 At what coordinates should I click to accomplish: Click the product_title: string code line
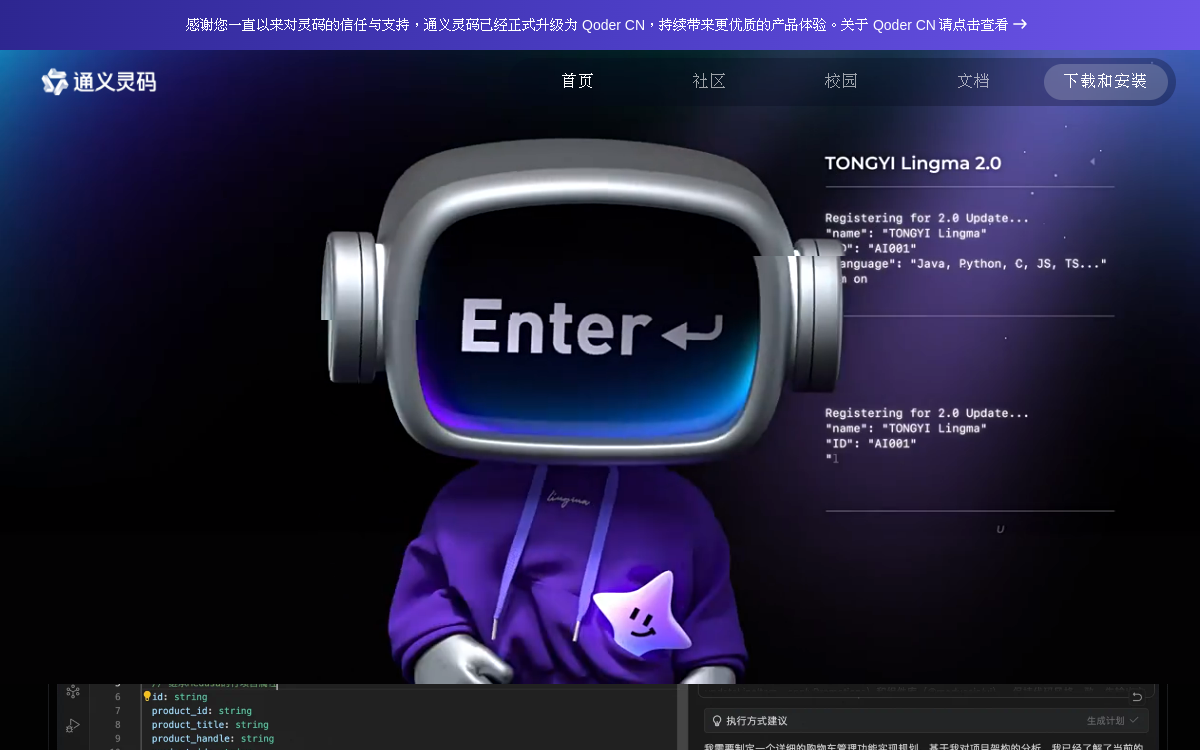pyautogui.click(x=210, y=725)
